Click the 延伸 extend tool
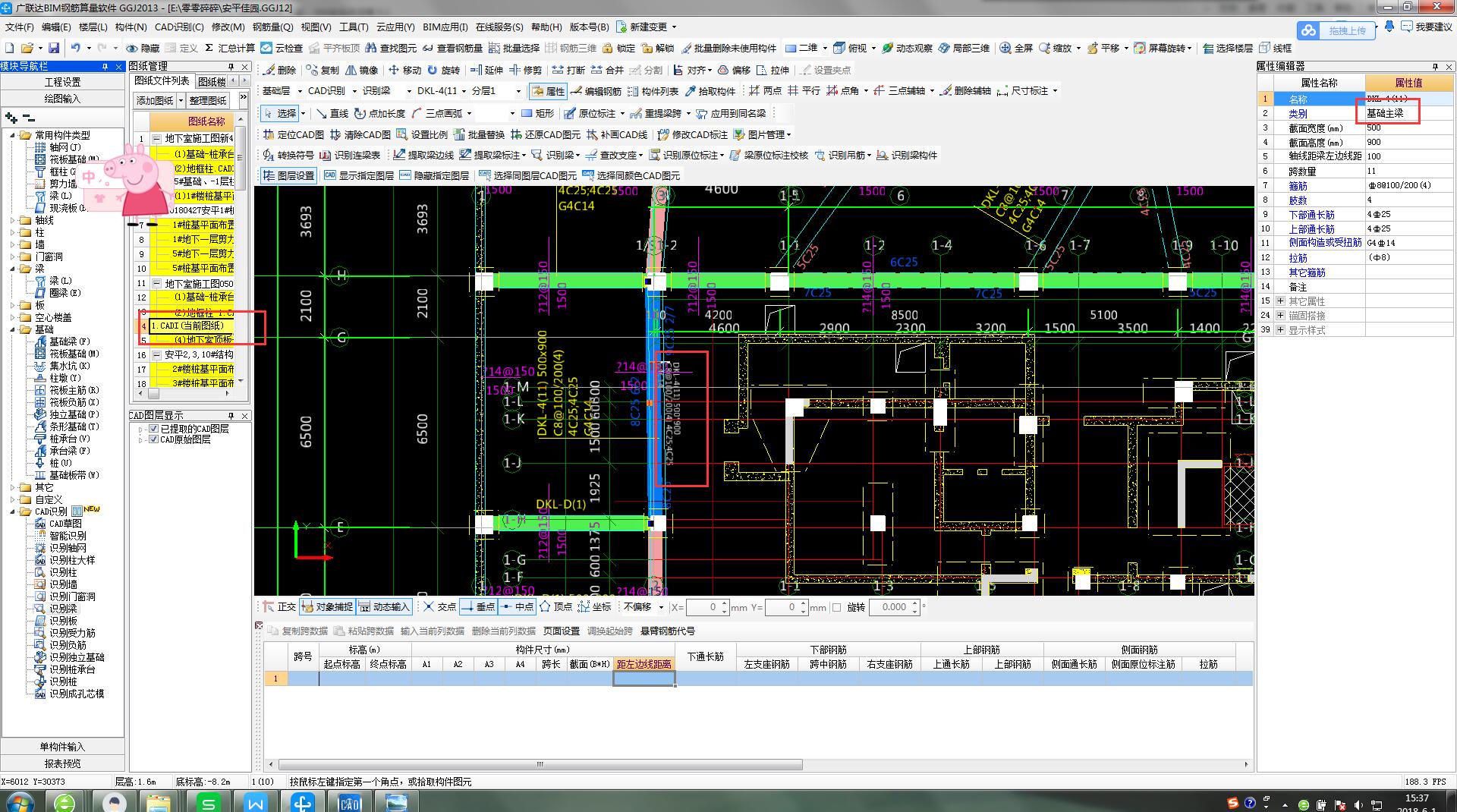Screen dimensions: 1457x812 (486, 70)
